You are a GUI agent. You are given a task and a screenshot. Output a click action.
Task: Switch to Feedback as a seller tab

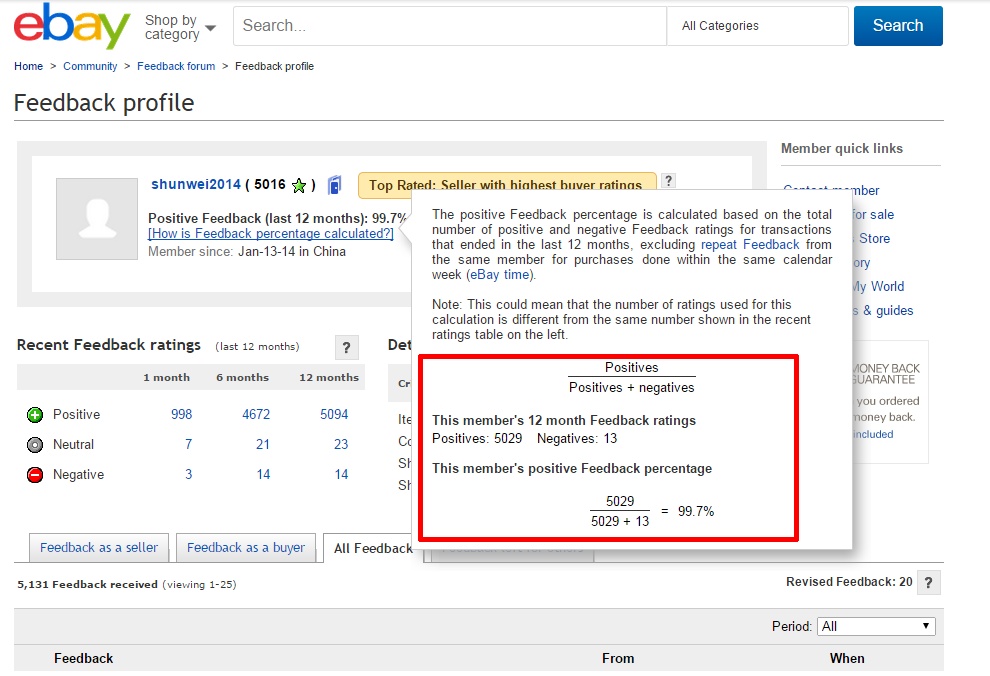click(x=99, y=548)
